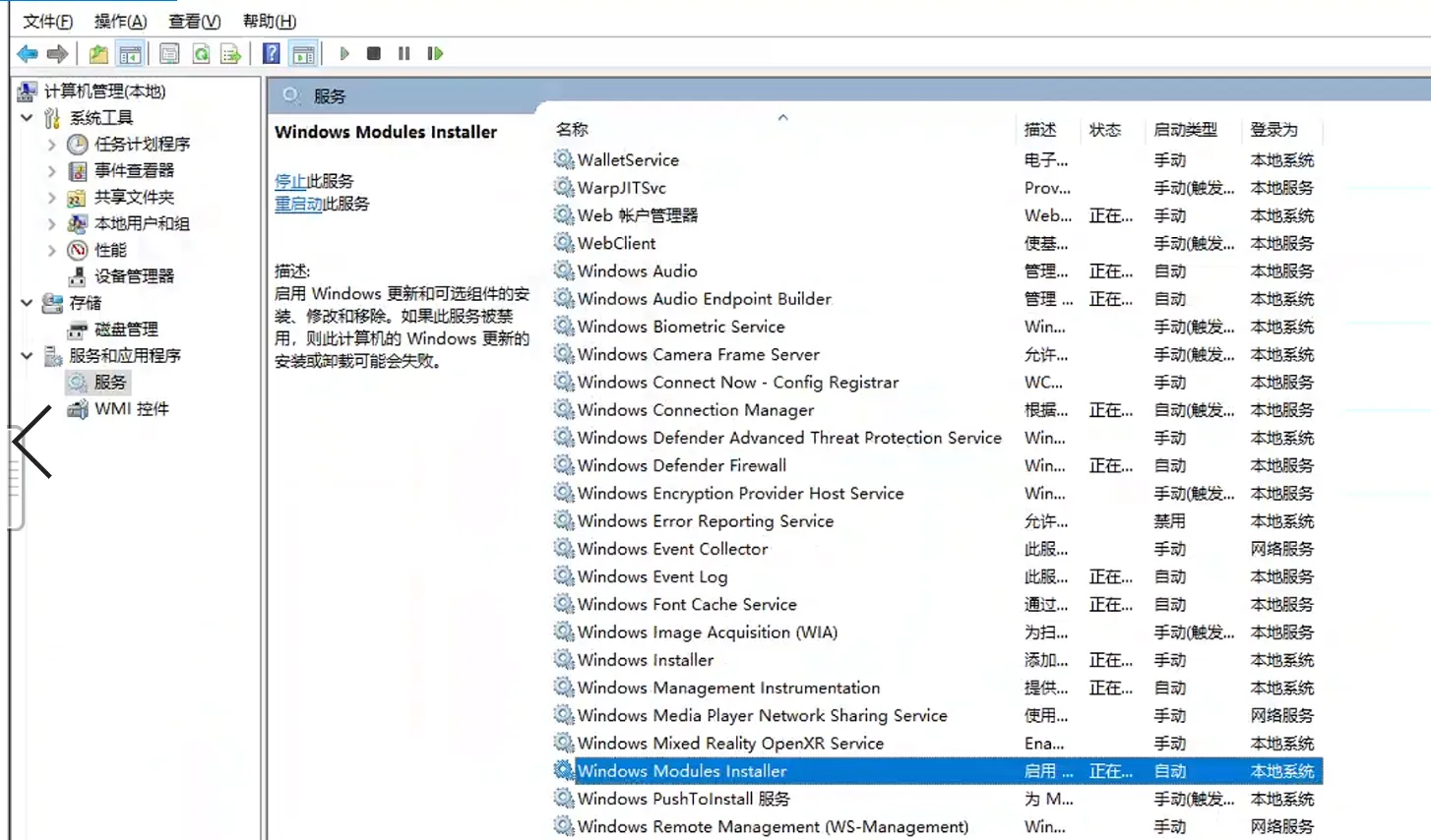Open the 查看(V) menu
This screenshot has height=840, width=1431.
pos(194,21)
